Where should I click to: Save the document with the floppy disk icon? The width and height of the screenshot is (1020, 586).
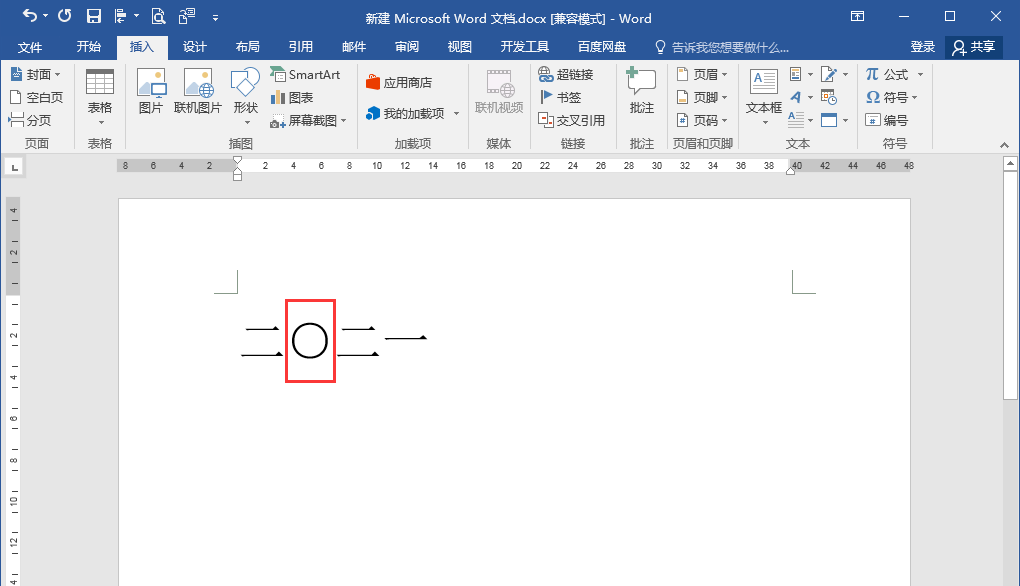pos(94,16)
